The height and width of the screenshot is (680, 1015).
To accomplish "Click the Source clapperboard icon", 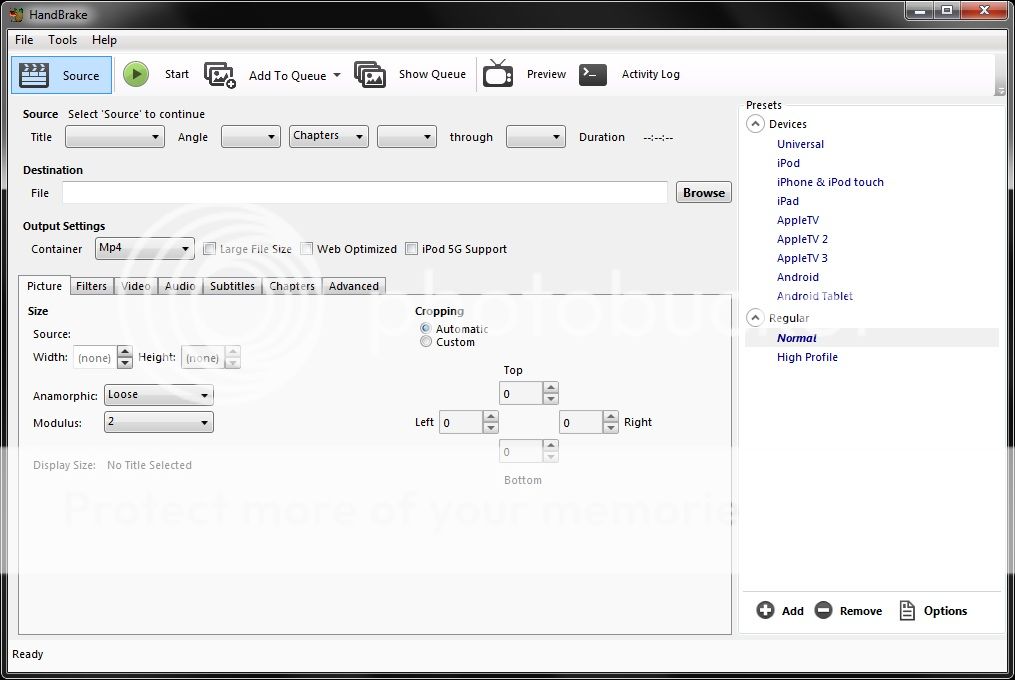I will 35,75.
